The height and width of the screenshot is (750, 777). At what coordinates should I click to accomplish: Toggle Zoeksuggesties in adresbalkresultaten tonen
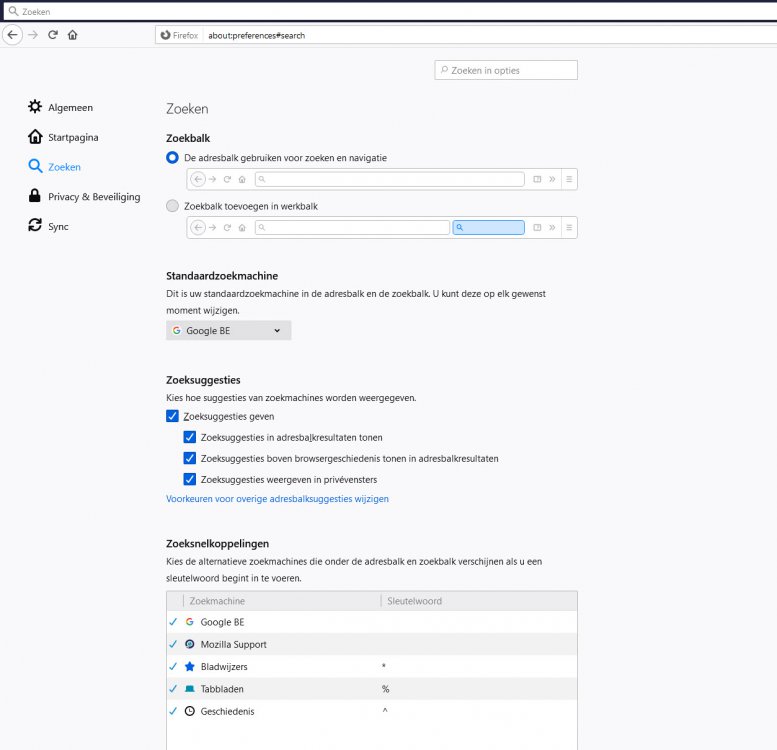coord(189,437)
